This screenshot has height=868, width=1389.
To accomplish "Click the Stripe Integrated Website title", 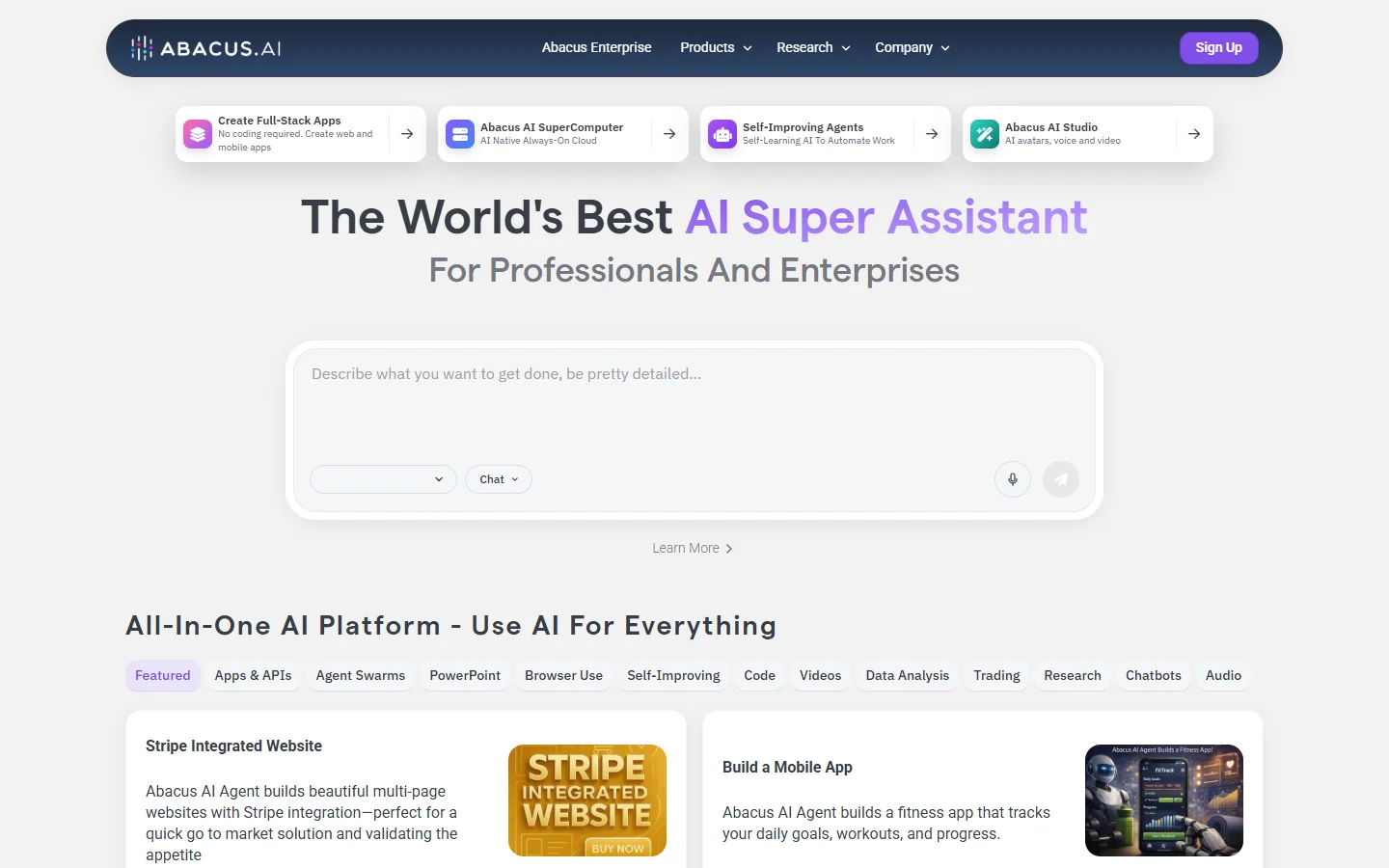I will (x=233, y=746).
